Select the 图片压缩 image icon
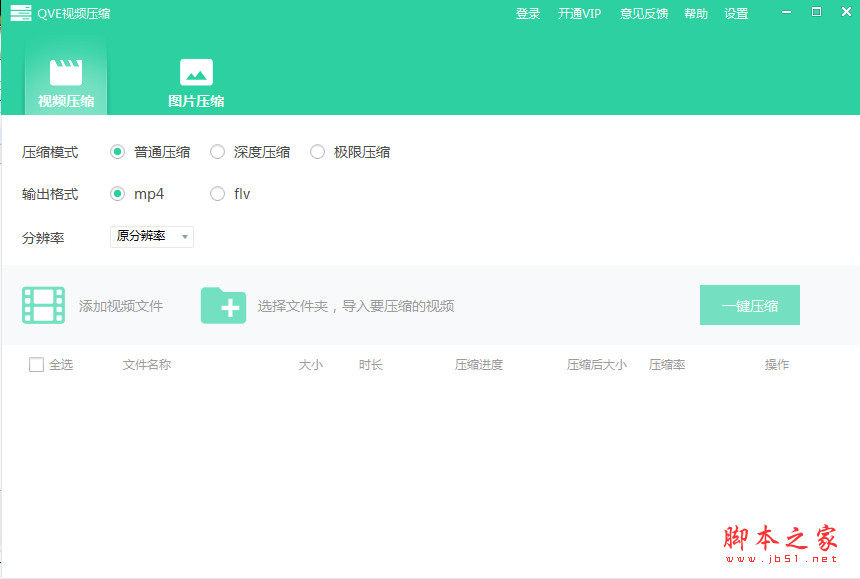 pyautogui.click(x=196, y=73)
